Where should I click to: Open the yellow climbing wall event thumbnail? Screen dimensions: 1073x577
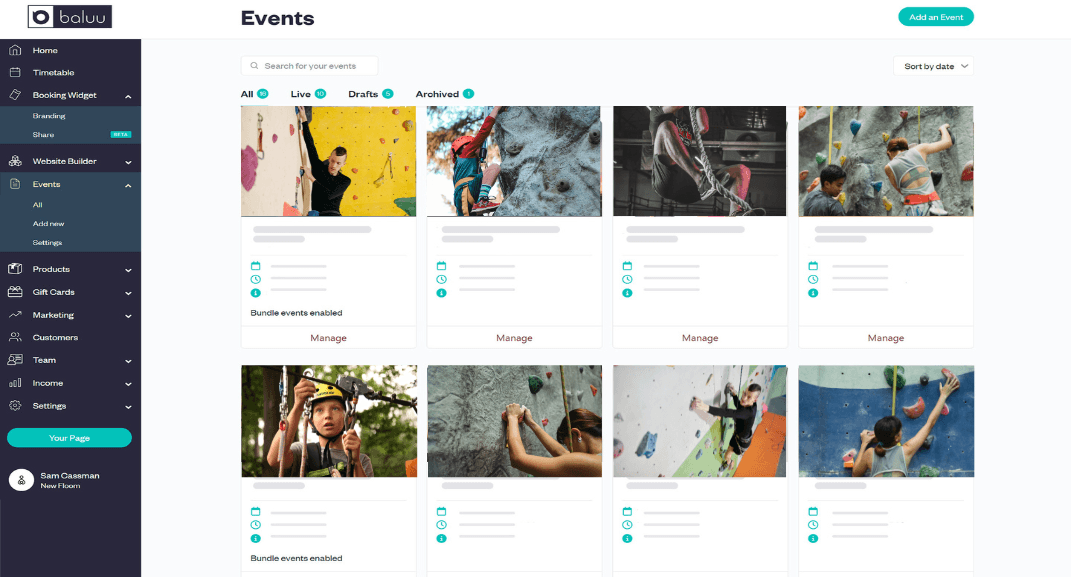[328, 161]
